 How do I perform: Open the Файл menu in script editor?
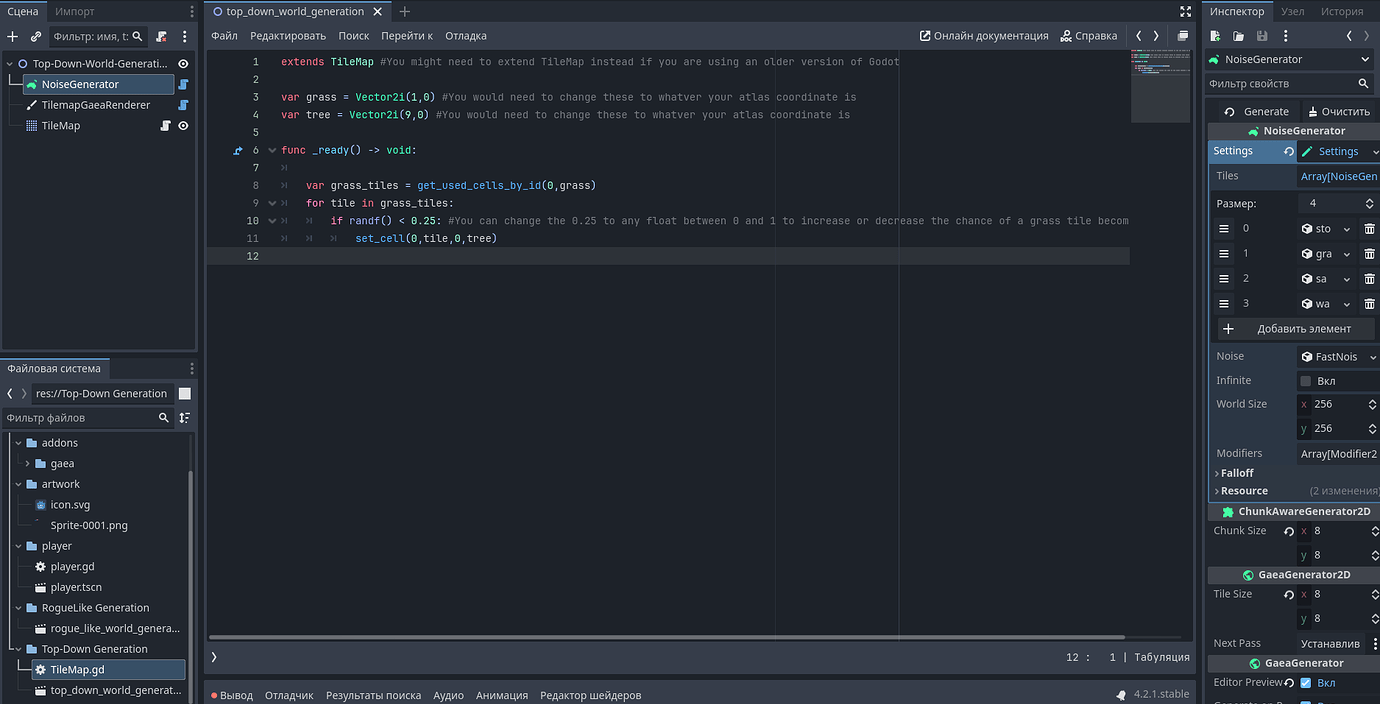click(223, 35)
